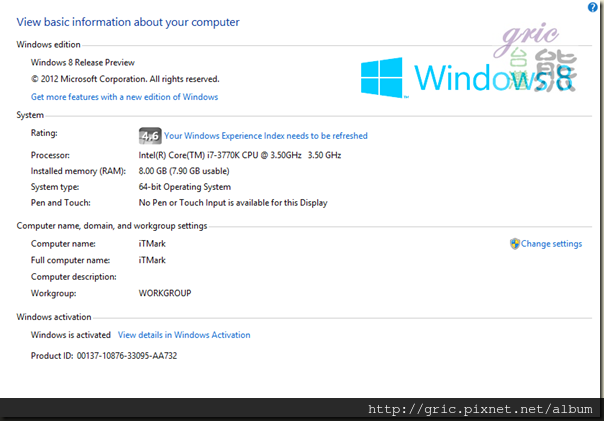Click the 'Installed memory (RAM):' label
This screenshot has width=604, height=421.
(x=78, y=171)
